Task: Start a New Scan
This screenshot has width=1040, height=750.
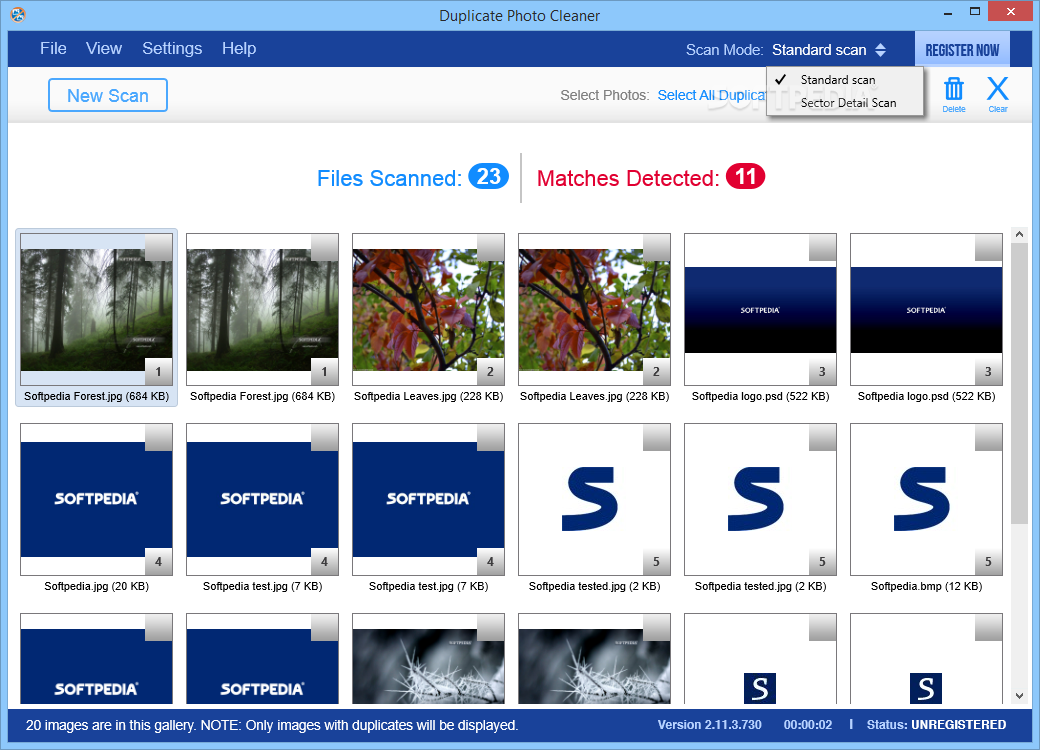Action: coord(107,95)
